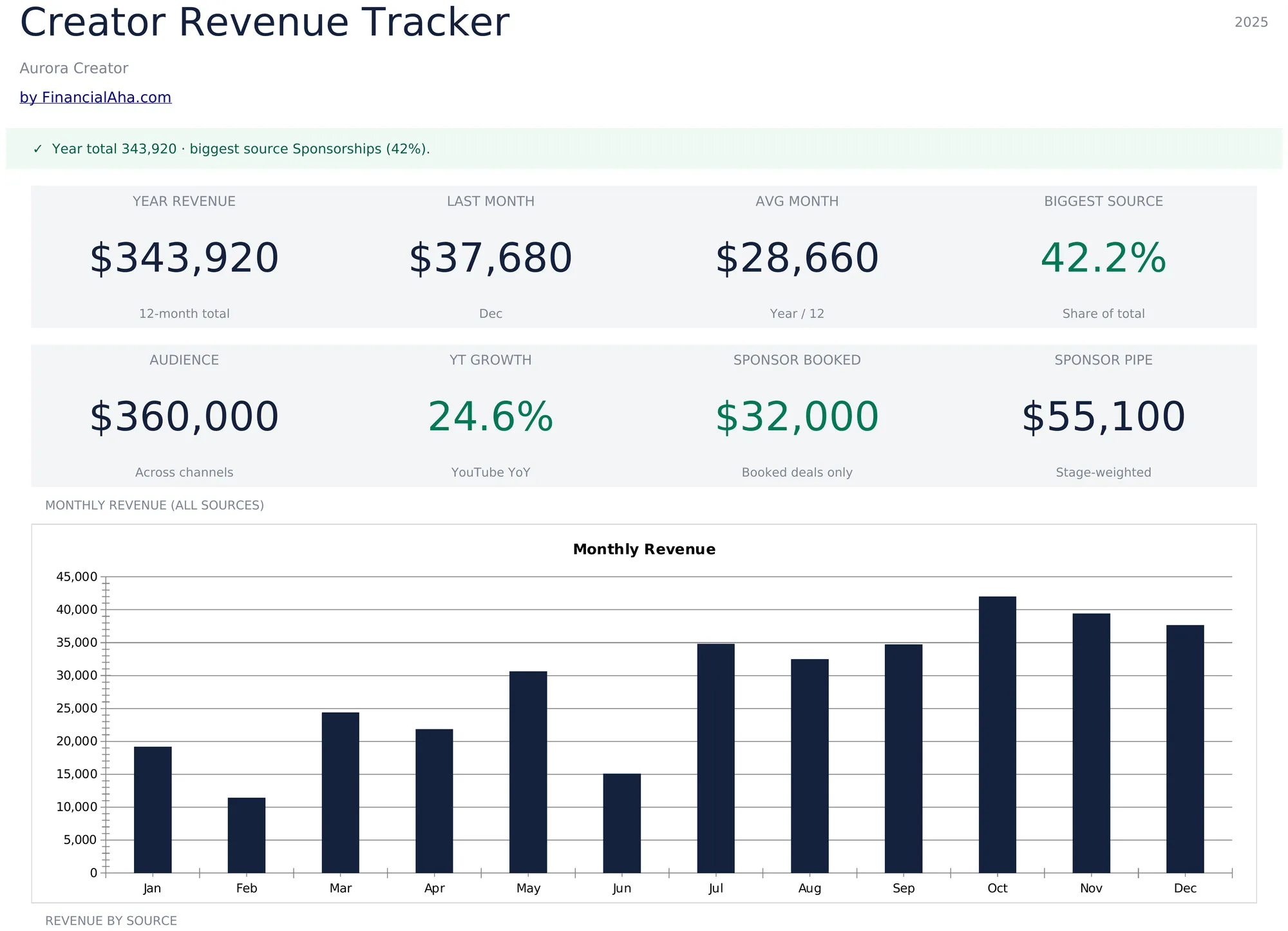This screenshot has height=931, width=1288.
Task: Click the Jun revenue bar
Action: 622,823
